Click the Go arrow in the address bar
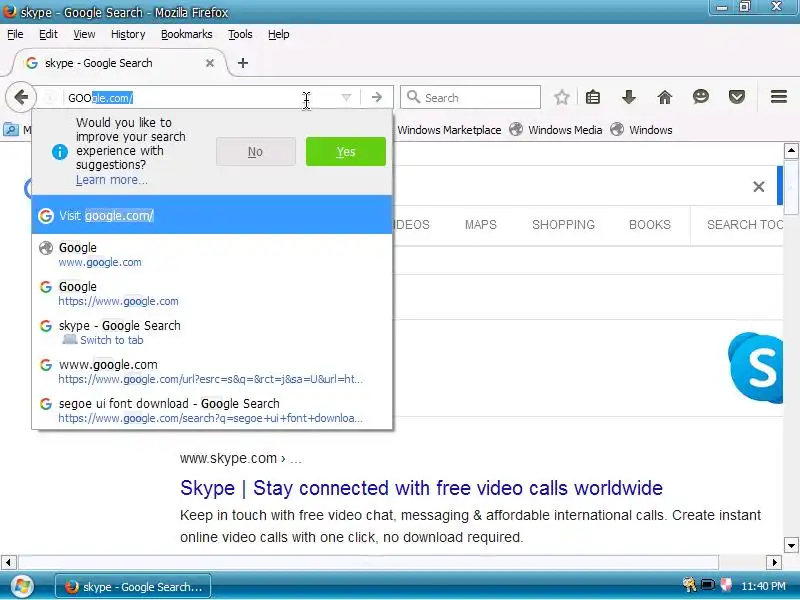Image resolution: width=800 pixels, height=600 pixels. [377, 97]
